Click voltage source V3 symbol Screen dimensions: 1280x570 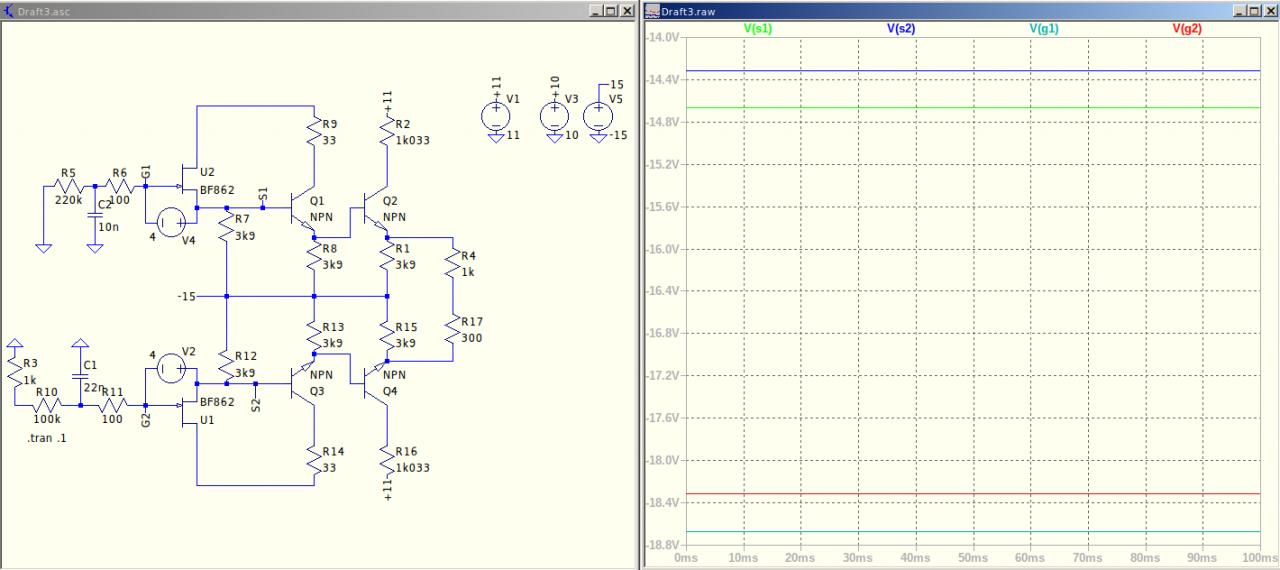tap(555, 116)
